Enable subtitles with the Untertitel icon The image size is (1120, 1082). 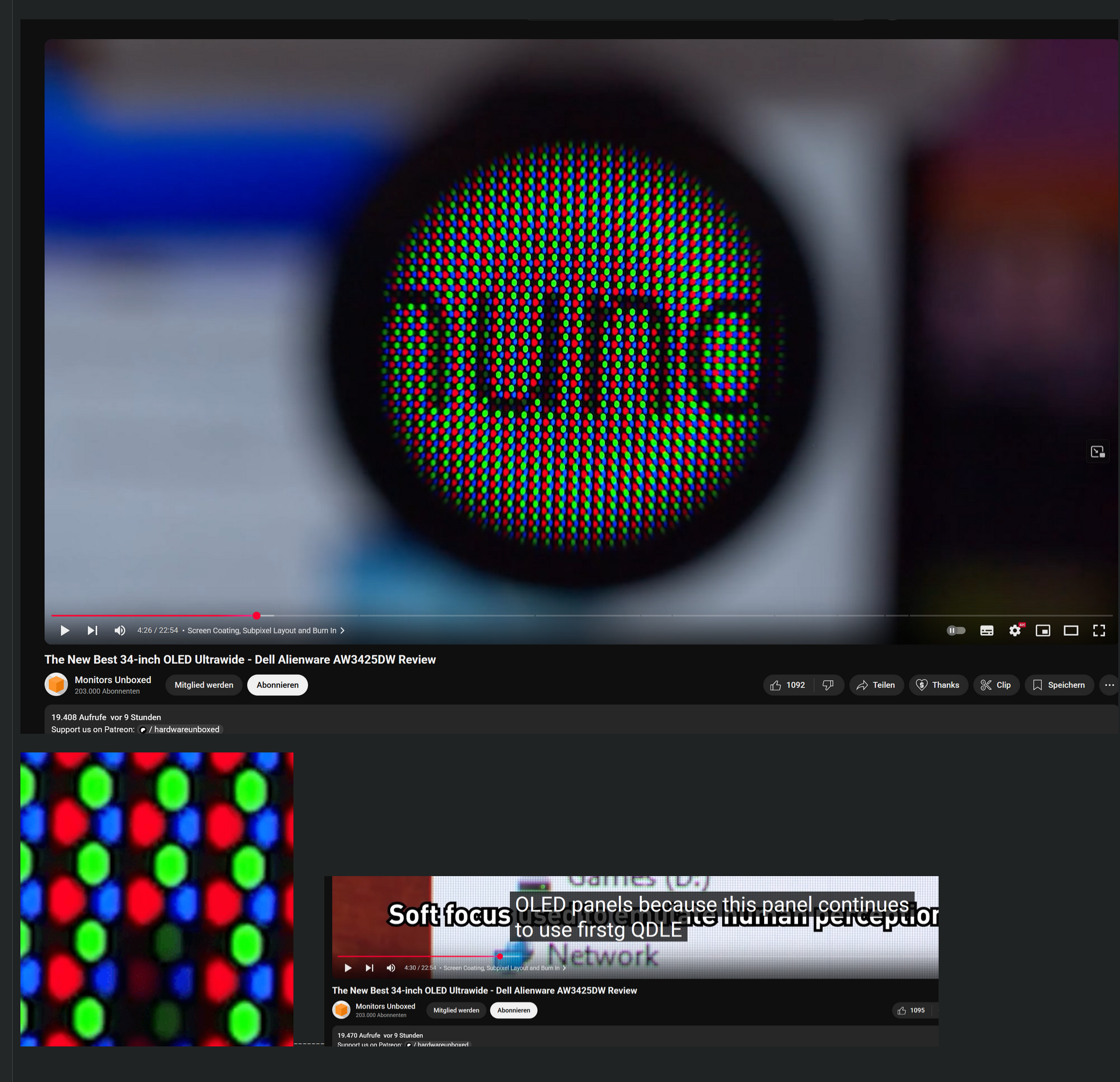point(986,631)
